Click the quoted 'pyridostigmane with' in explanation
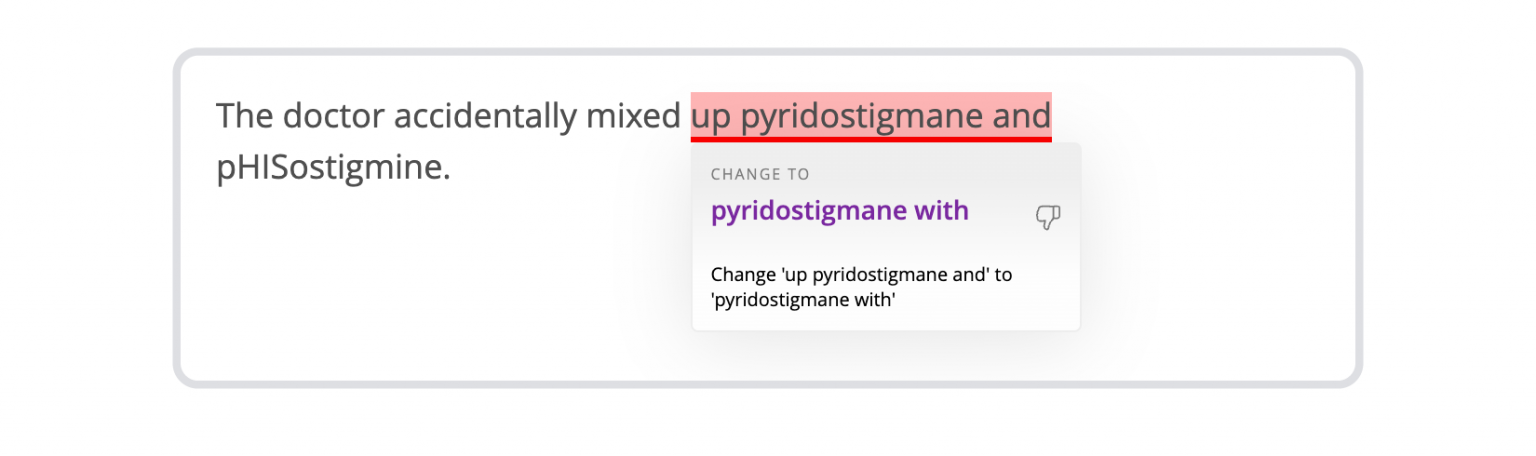Image resolution: width=1536 pixels, height=456 pixels. (802, 299)
